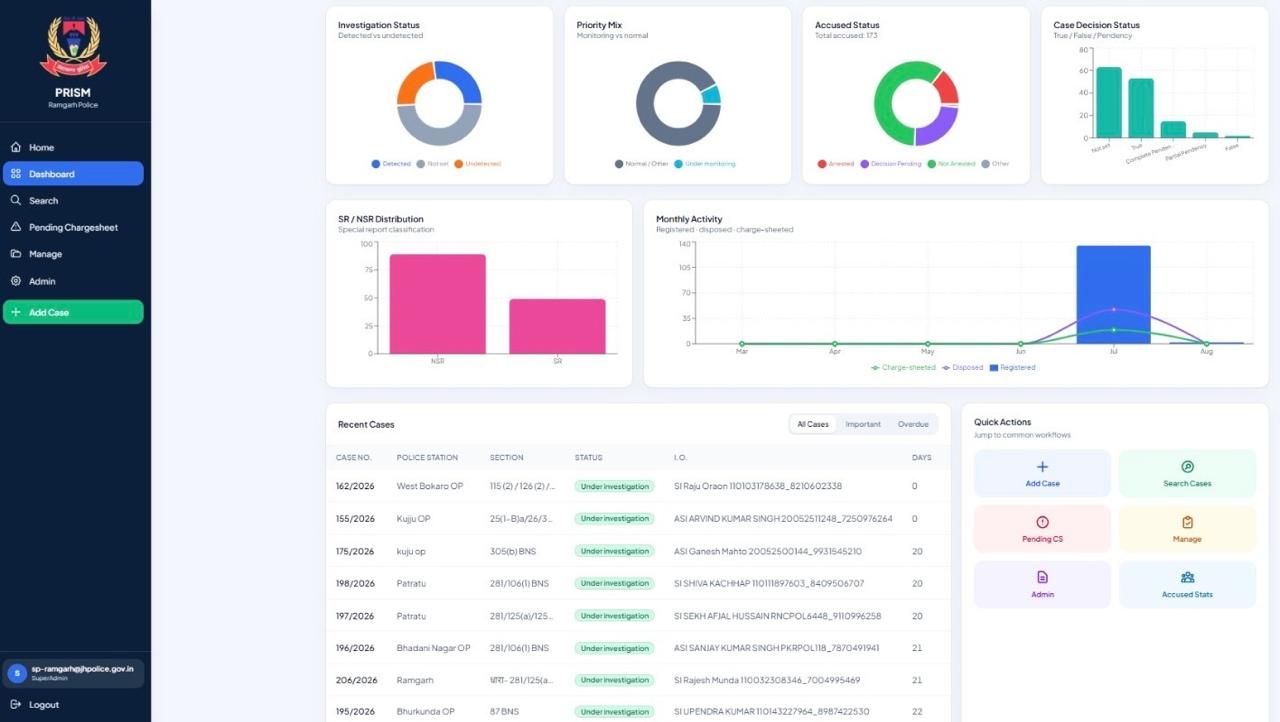Click the Search Cases quick action icon
The height and width of the screenshot is (722, 1280).
tap(1187, 467)
